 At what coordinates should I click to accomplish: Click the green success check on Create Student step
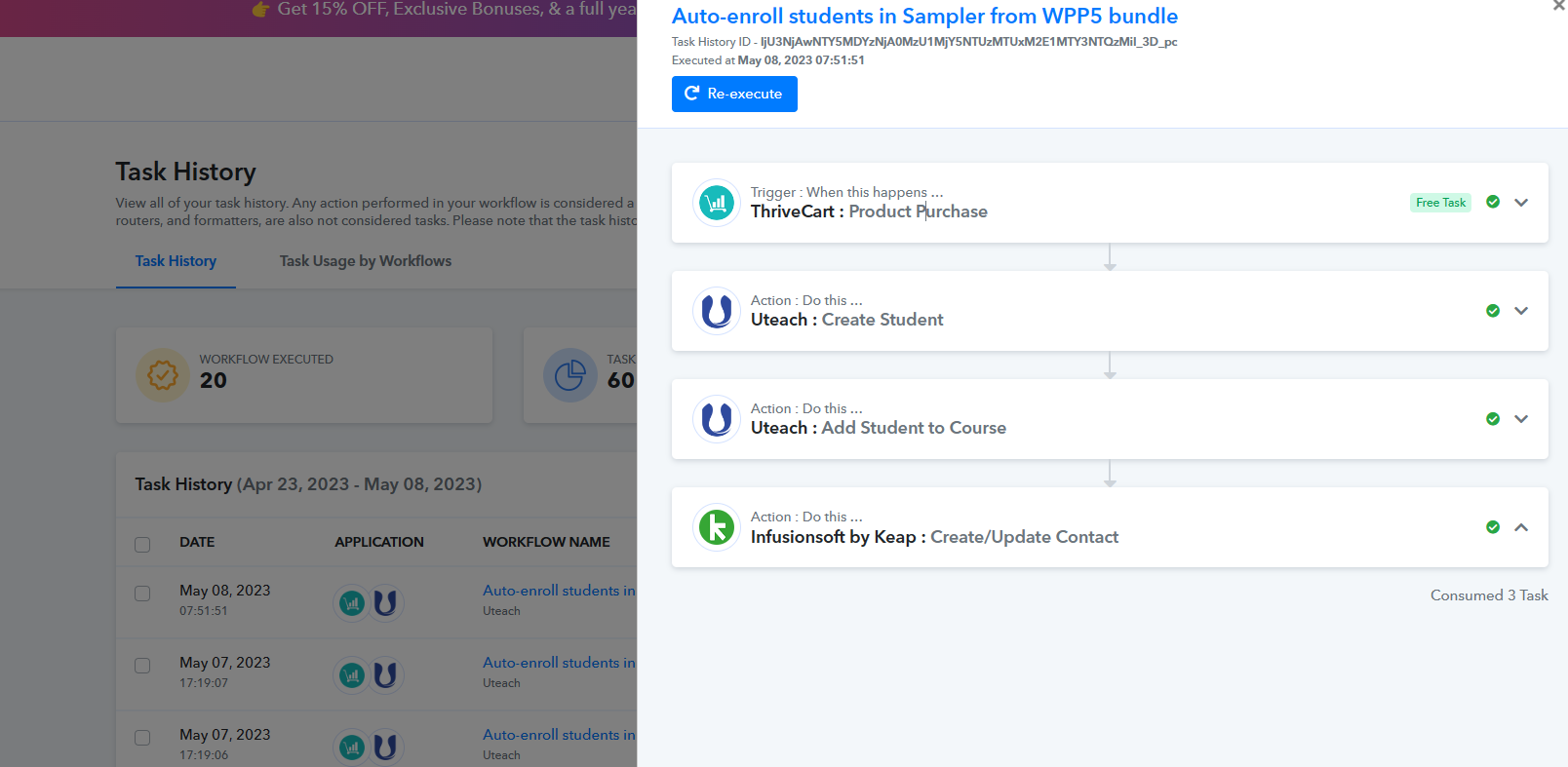1493,311
